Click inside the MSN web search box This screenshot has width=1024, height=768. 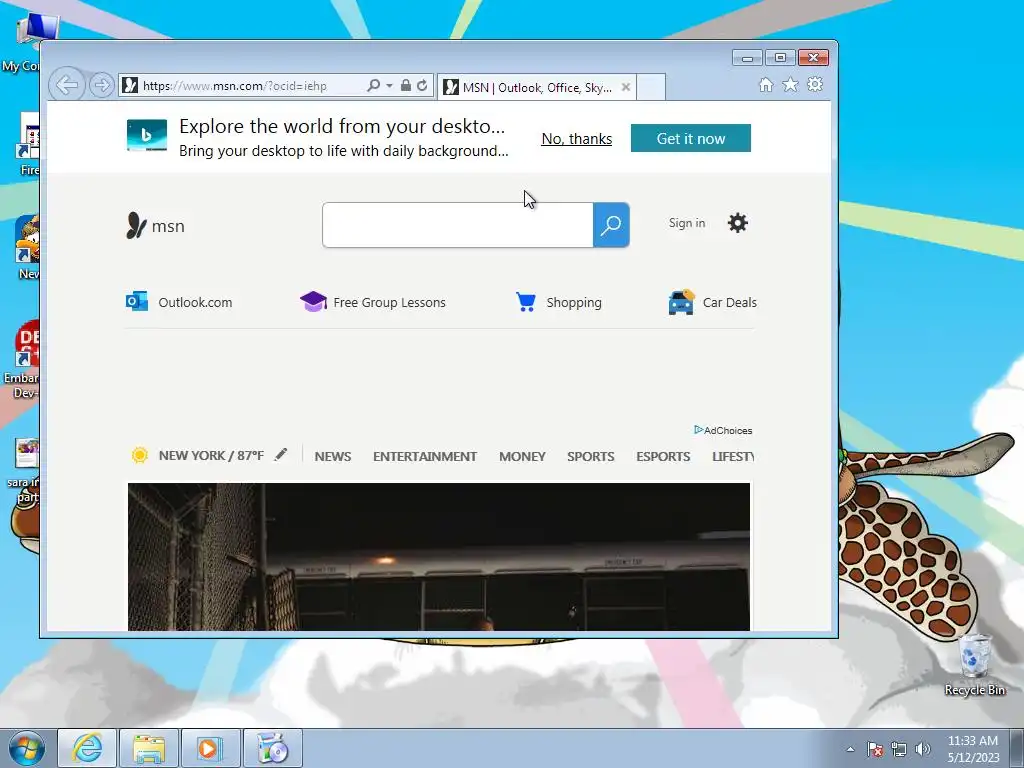(458, 225)
